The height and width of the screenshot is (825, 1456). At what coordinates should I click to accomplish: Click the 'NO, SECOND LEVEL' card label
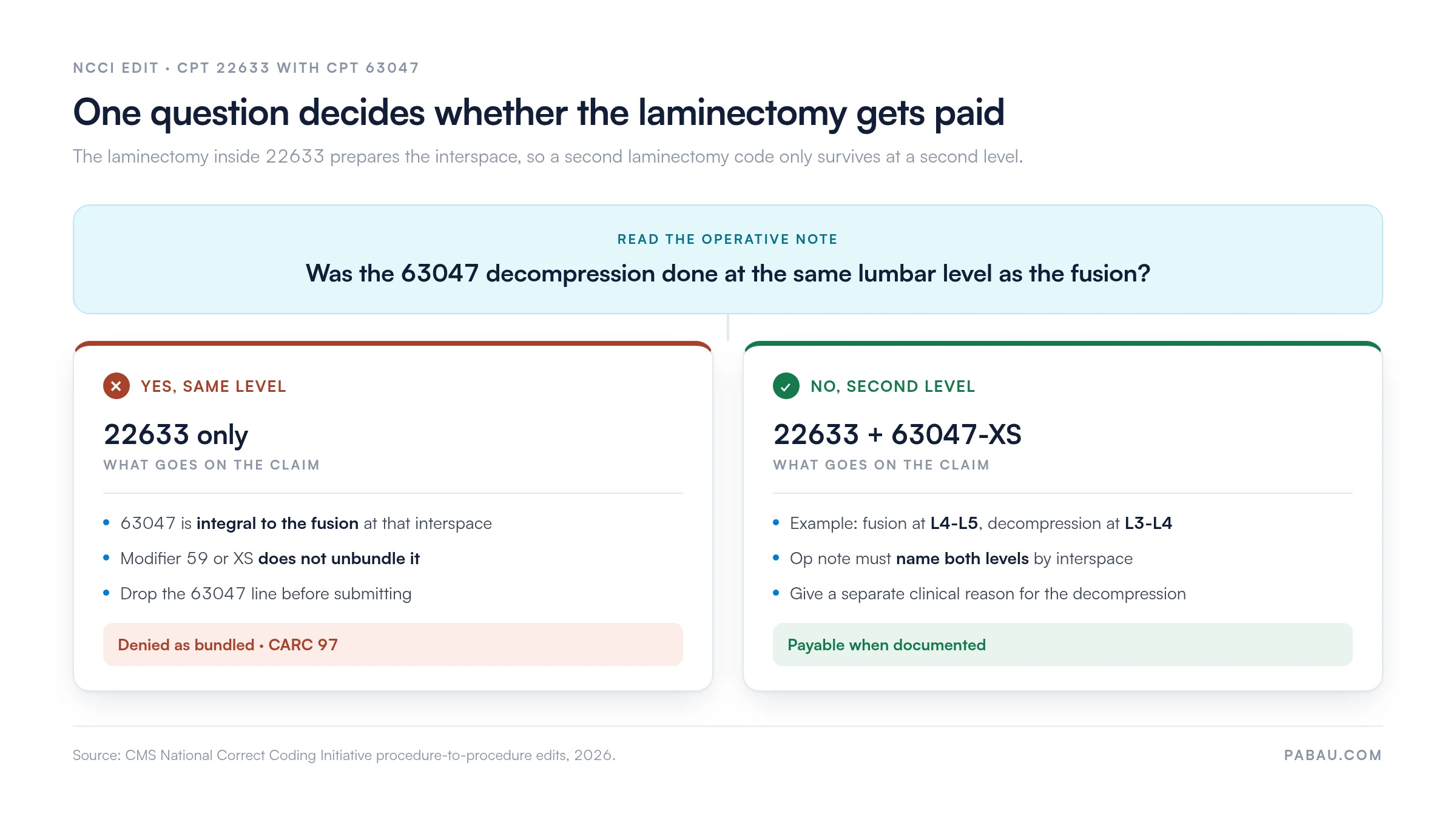pos(893,386)
